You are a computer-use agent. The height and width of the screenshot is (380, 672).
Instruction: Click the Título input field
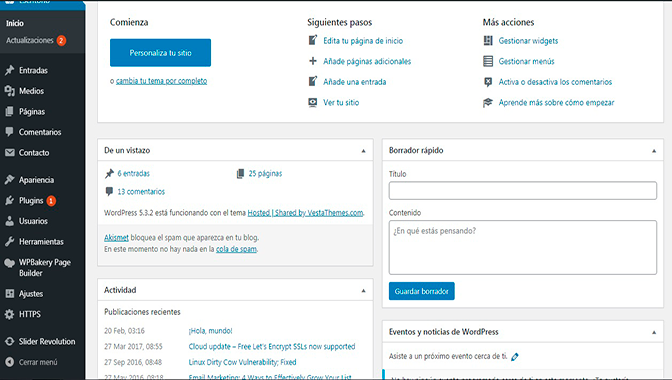(523, 191)
